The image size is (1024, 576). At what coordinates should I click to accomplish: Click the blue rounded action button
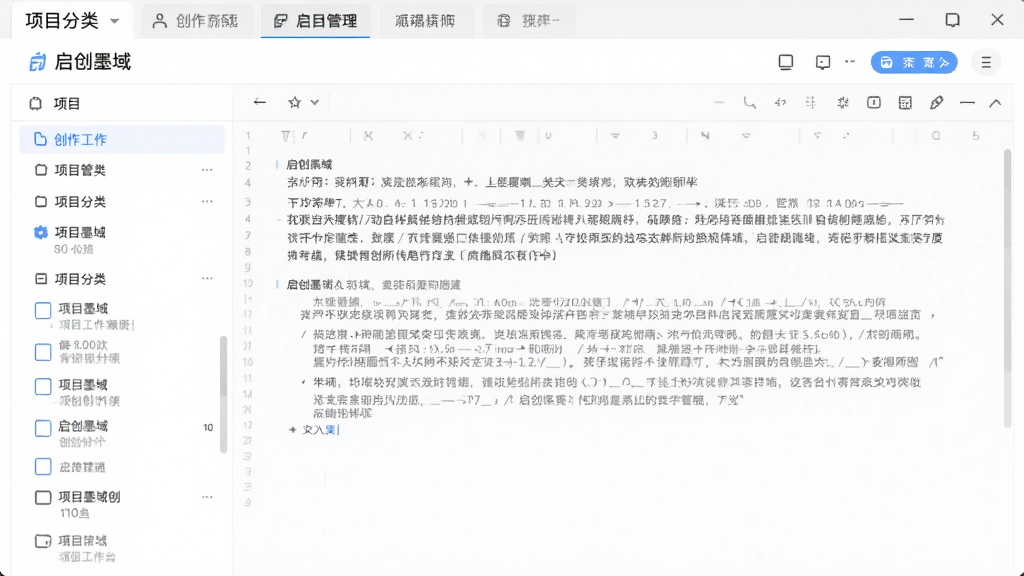point(914,62)
